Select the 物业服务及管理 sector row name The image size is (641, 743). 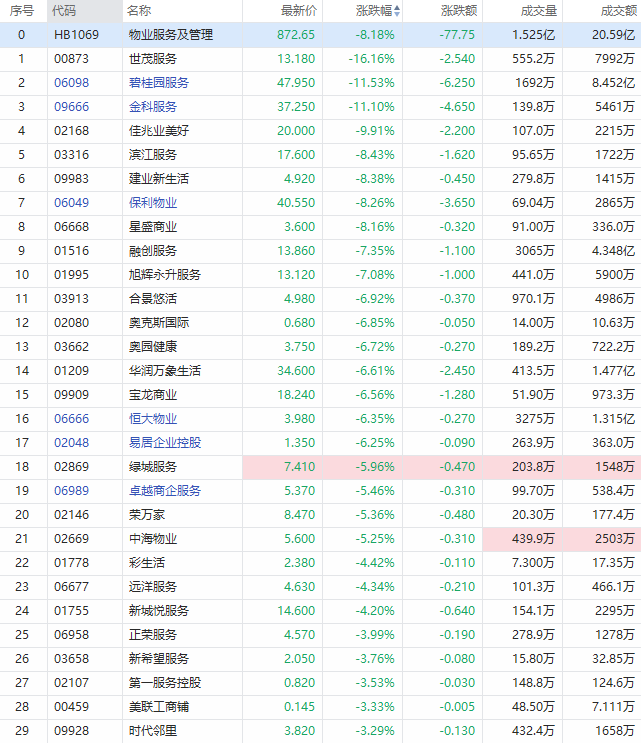click(171, 35)
